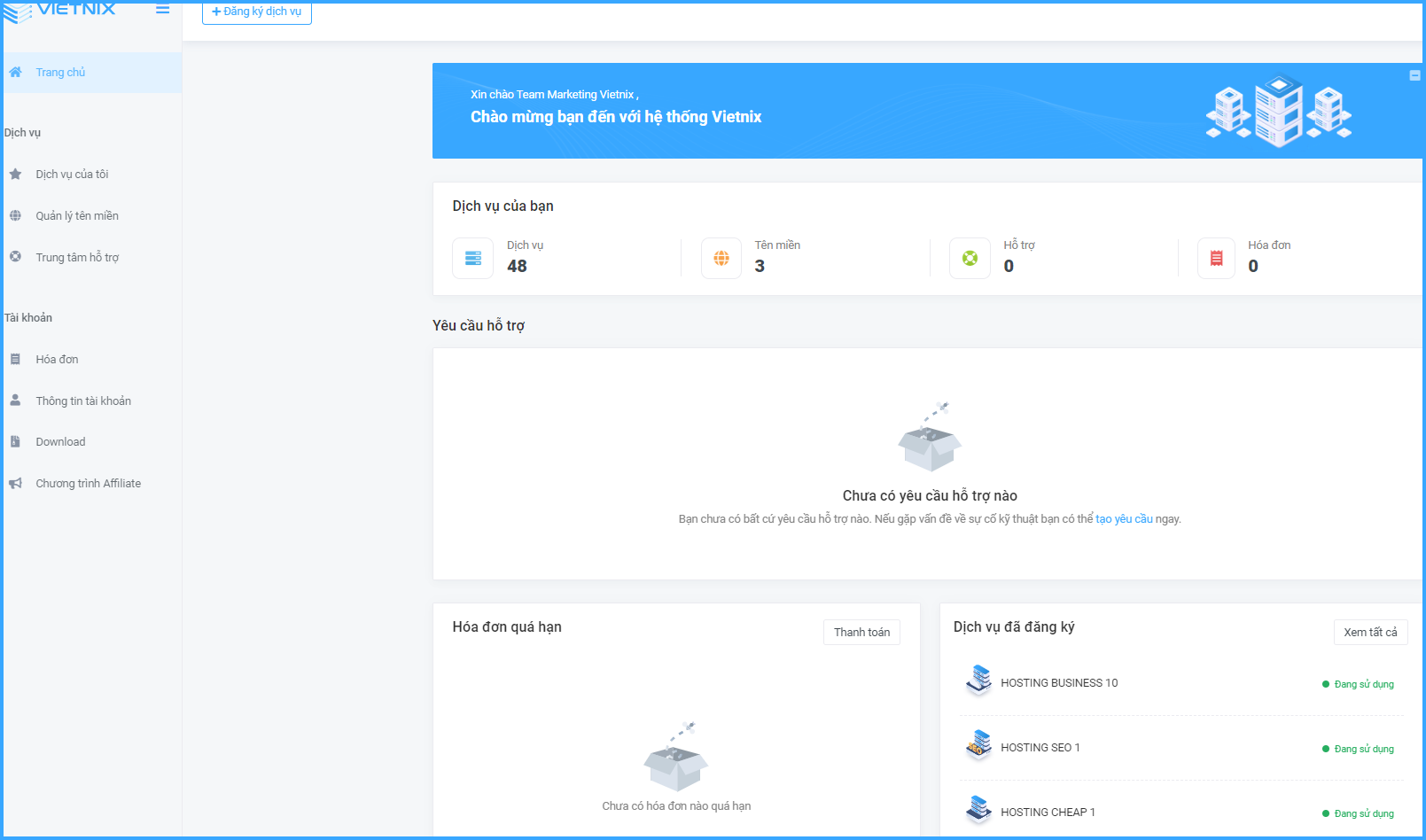Click the Dịch vụ count 48
The height and width of the screenshot is (840, 1426).
click(517, 266)
